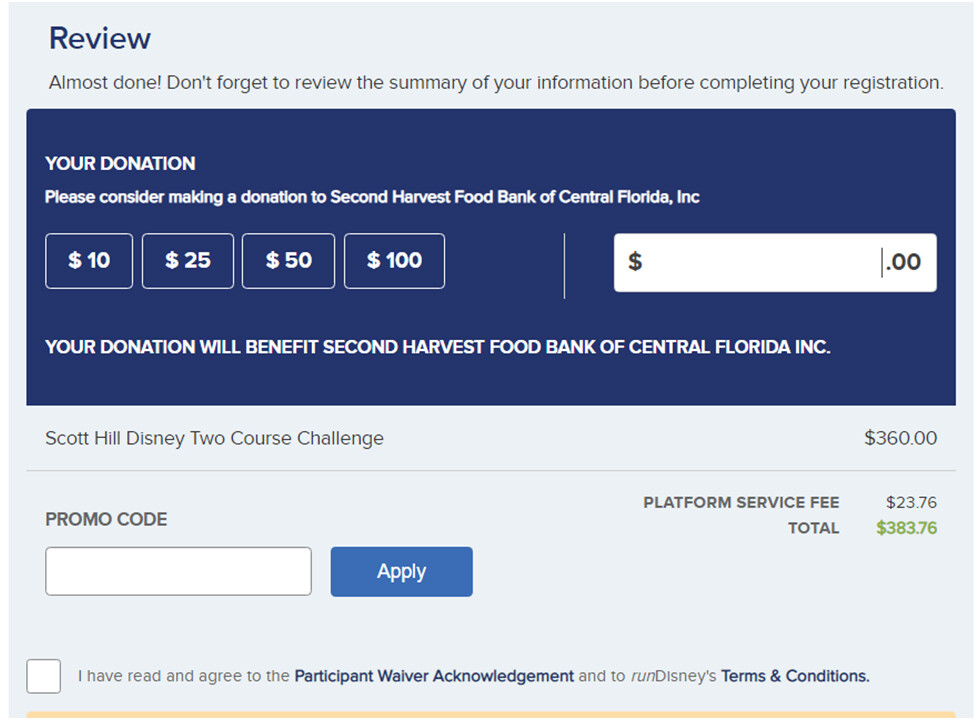Image resolution: width=979 pixels, height=720 pixels.
Task: Click the YOUR DONATION section heading
Action: coord(120,164)
